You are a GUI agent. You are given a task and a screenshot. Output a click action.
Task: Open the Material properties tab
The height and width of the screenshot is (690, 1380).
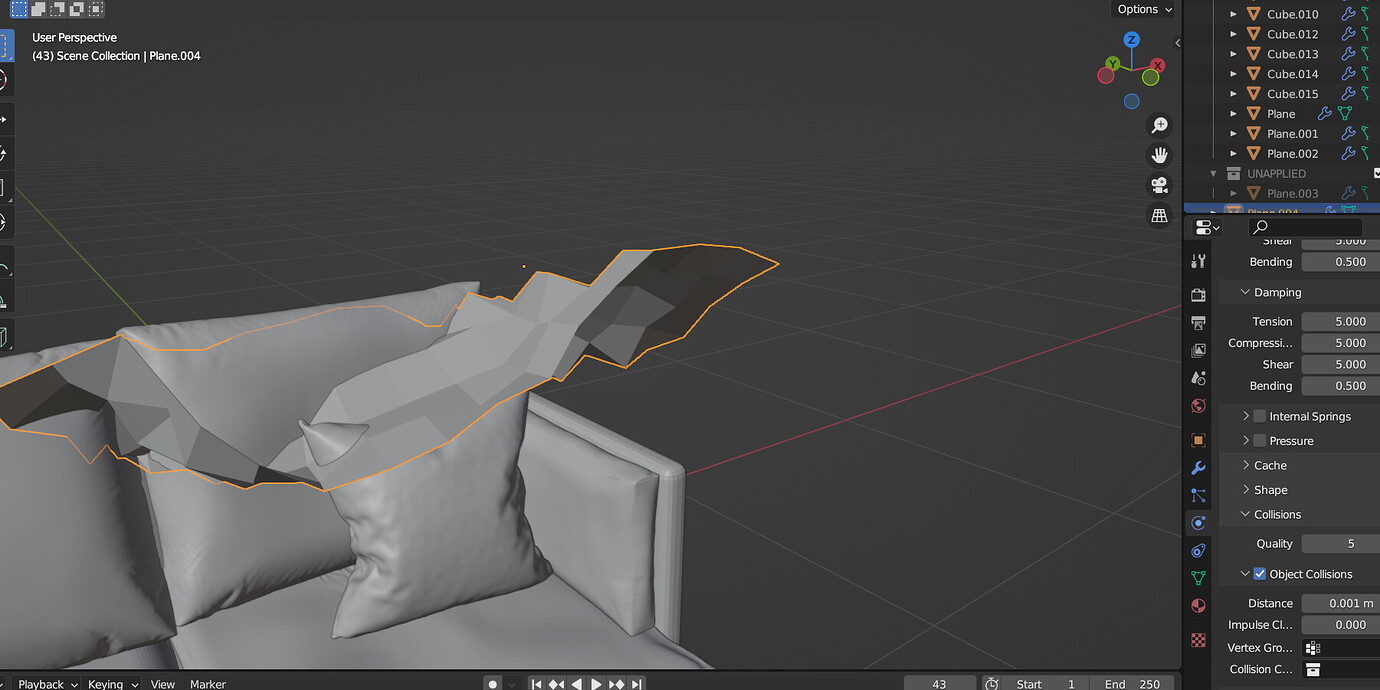pos(1198,606)
